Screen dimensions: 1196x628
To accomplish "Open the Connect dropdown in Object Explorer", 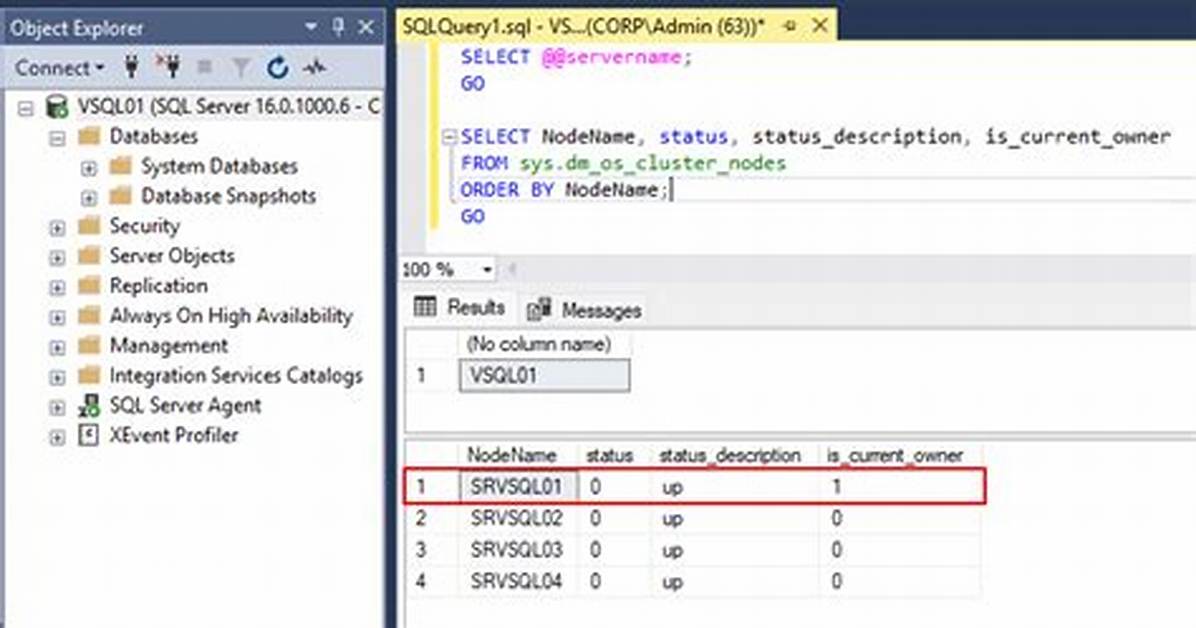I will 59,68.
